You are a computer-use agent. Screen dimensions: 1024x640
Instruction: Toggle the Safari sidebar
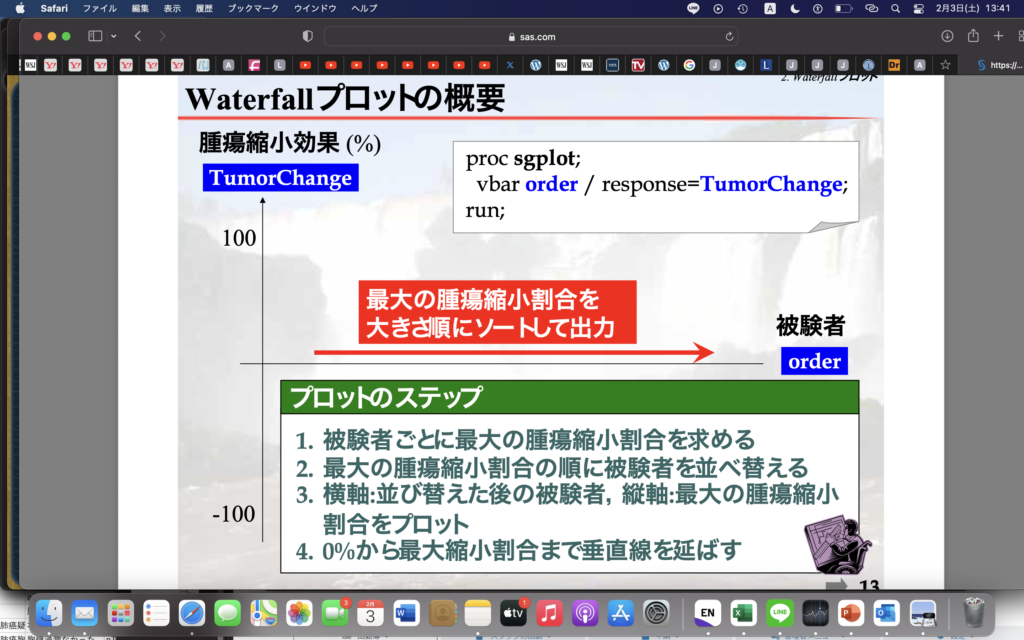[93, 35]
